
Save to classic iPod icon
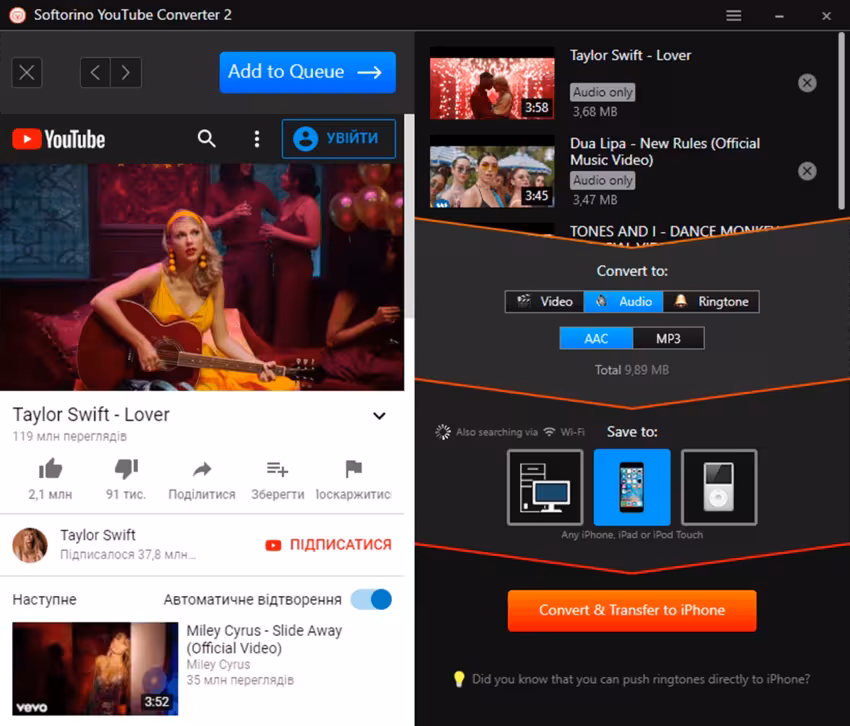719,487
